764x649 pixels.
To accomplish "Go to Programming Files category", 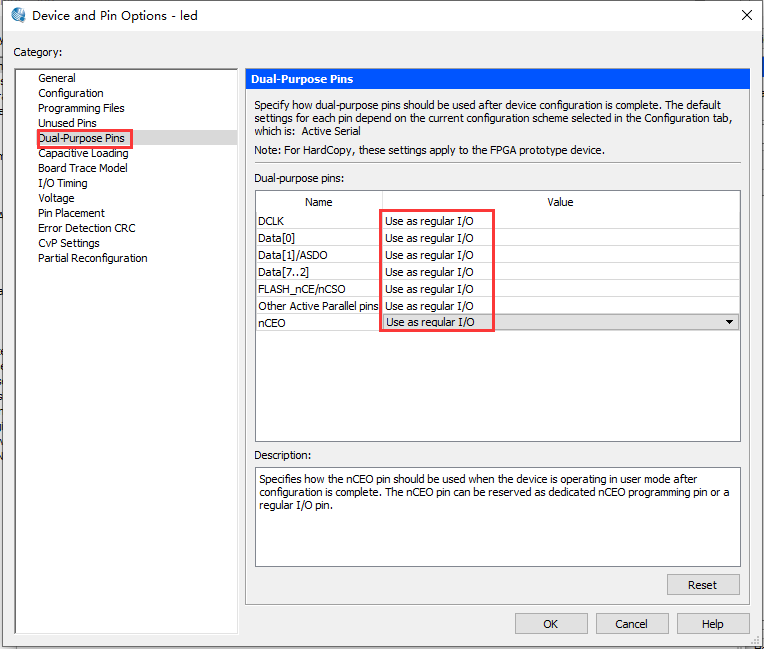I will 81,108.
